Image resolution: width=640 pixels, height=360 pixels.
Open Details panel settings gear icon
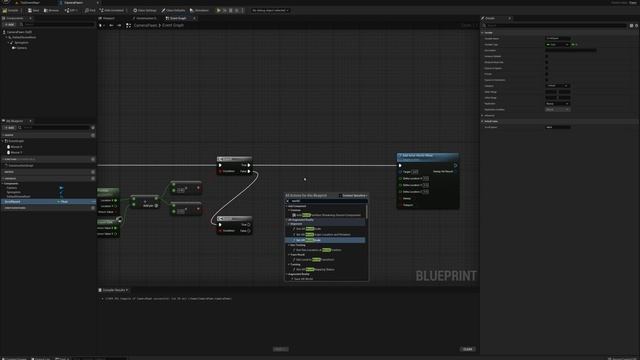636,25
